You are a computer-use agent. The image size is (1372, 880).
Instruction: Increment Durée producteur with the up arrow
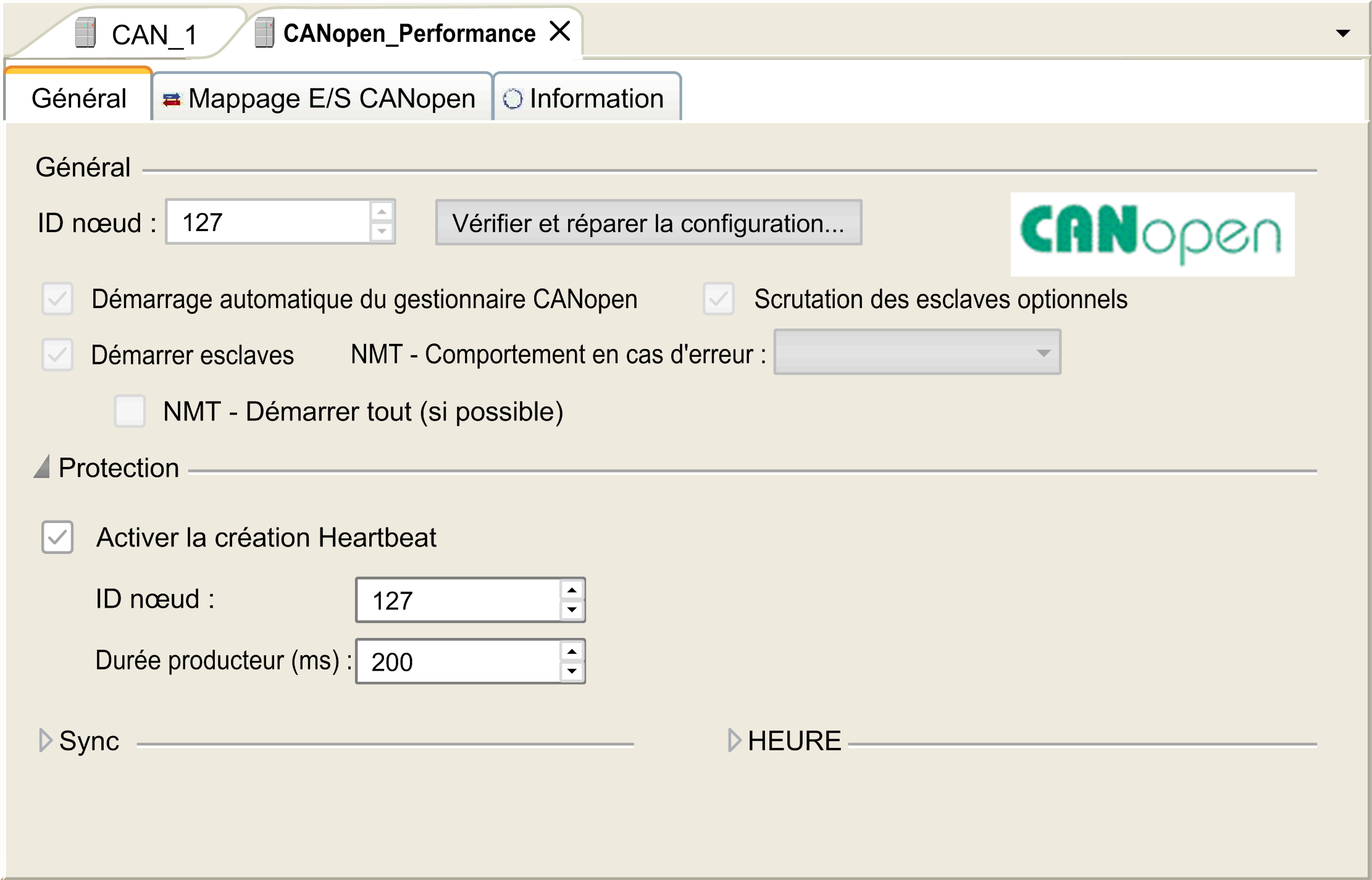572,652
